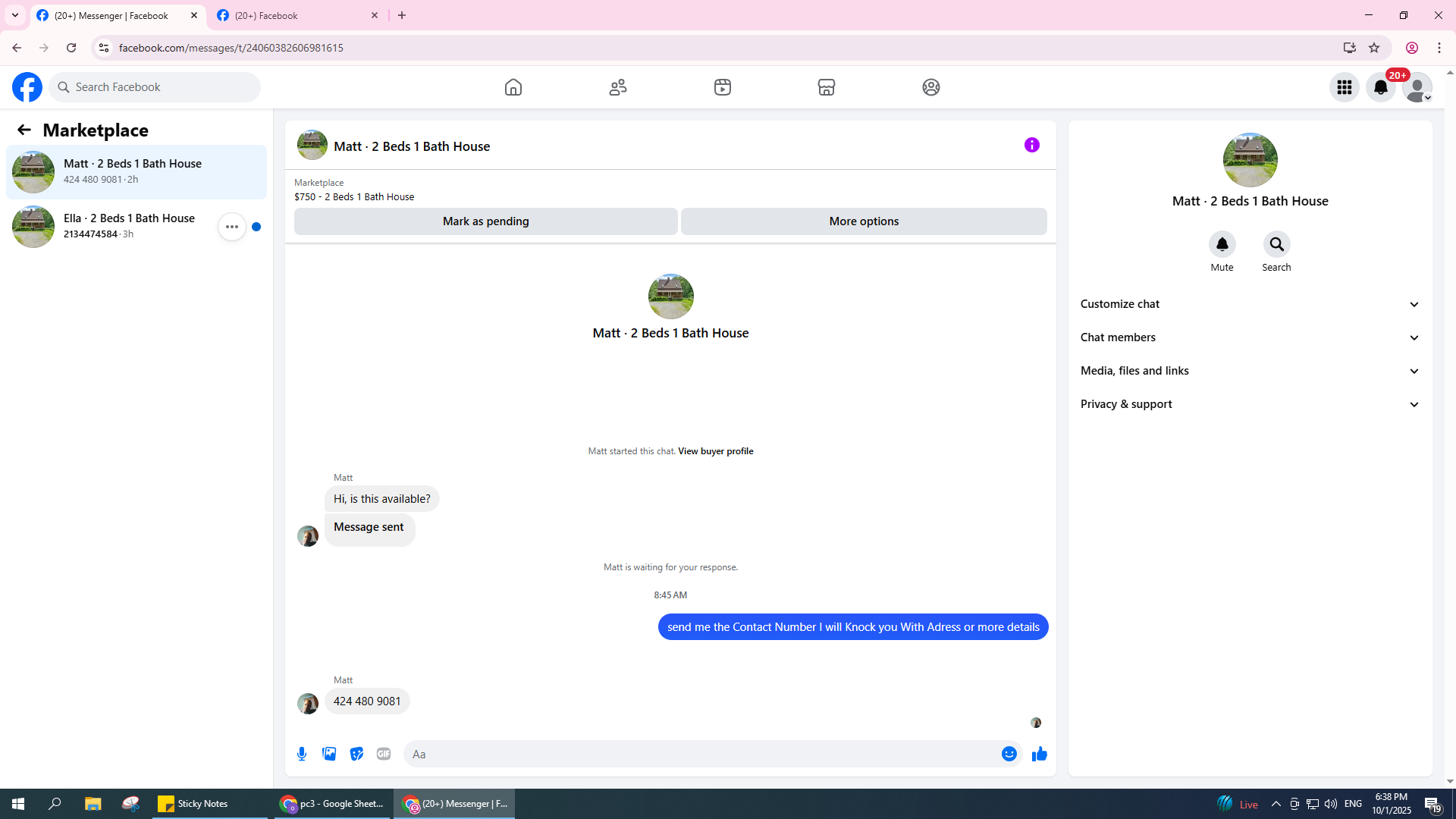Select Matt 2 Beds 1 Bath House conversation
1456x819 pixels.
click(x=136, y=172)
